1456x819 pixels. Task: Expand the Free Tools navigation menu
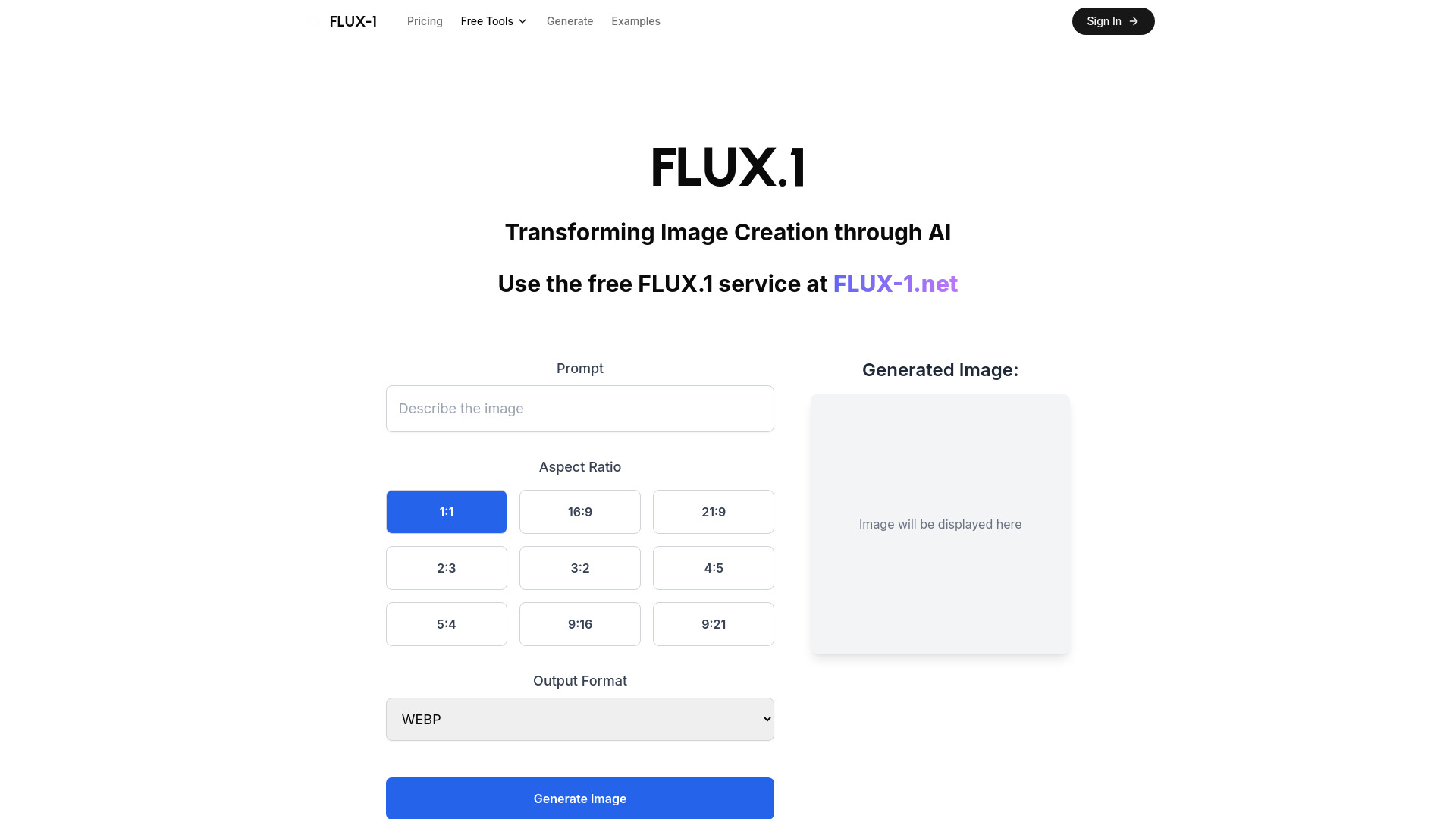pyautogui.click(x=494, y=21)
